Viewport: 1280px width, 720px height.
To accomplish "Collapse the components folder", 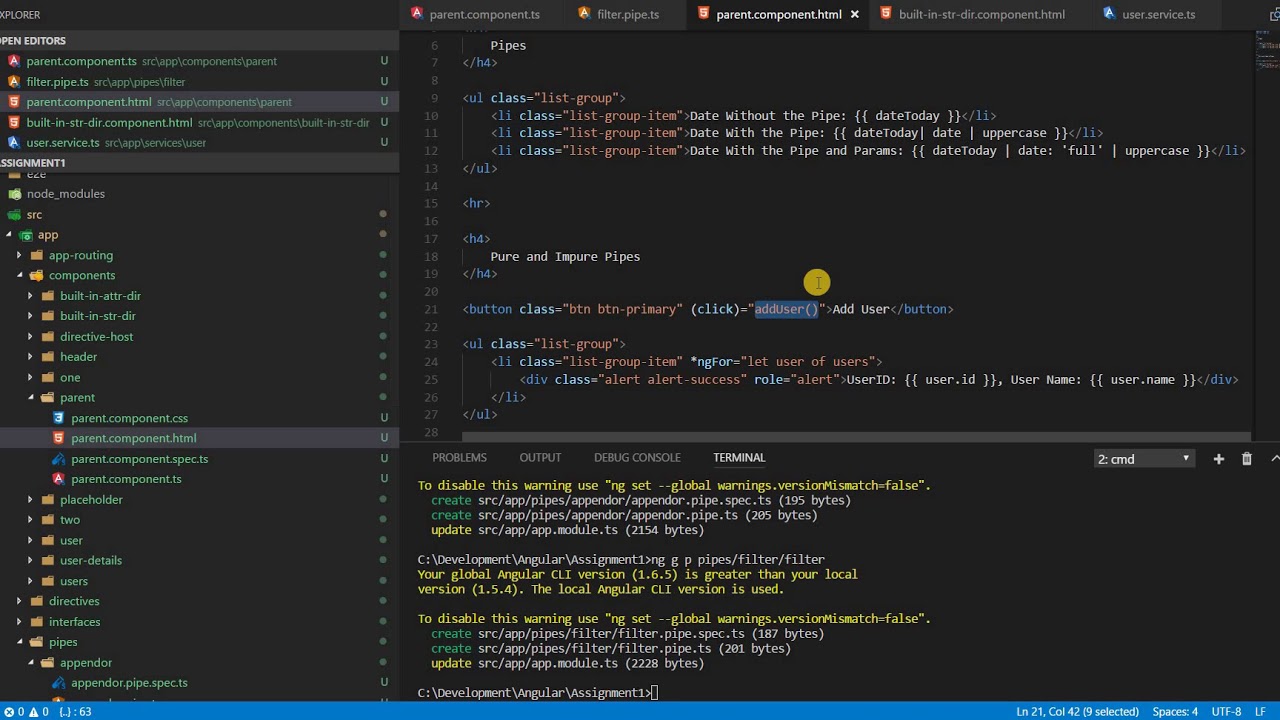I will (19, 275).
